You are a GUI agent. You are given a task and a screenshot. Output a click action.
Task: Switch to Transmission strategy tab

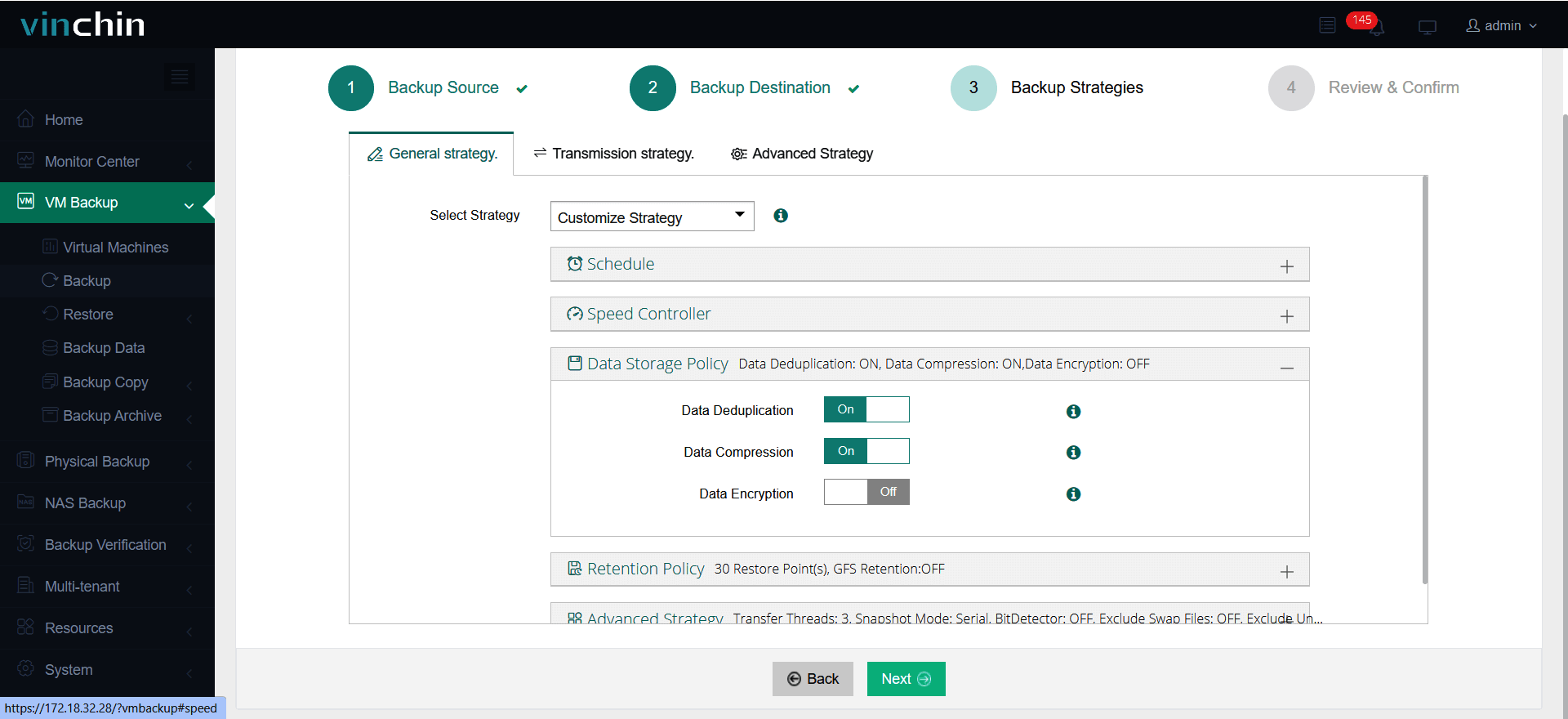613,154
